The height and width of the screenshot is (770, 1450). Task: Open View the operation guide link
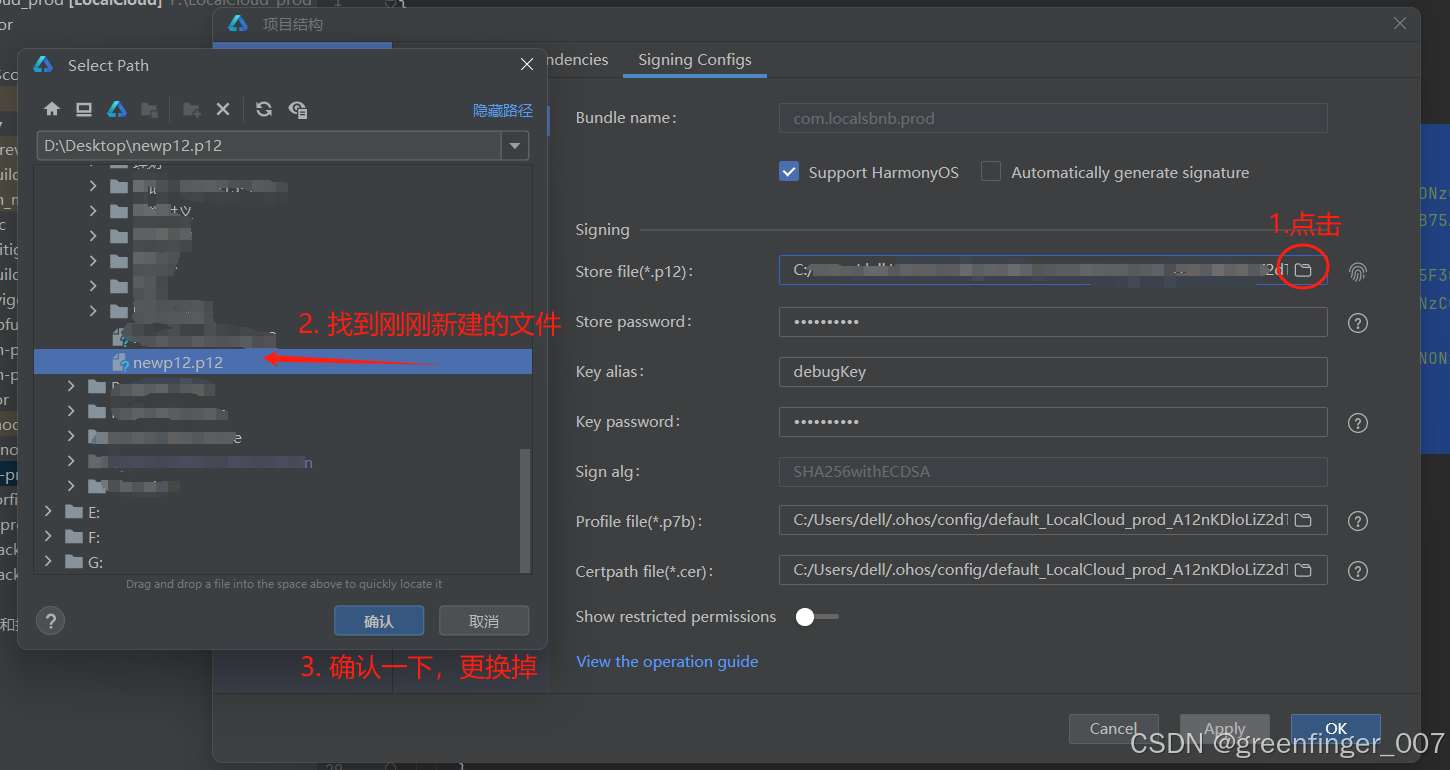click(x=667, y=662)
